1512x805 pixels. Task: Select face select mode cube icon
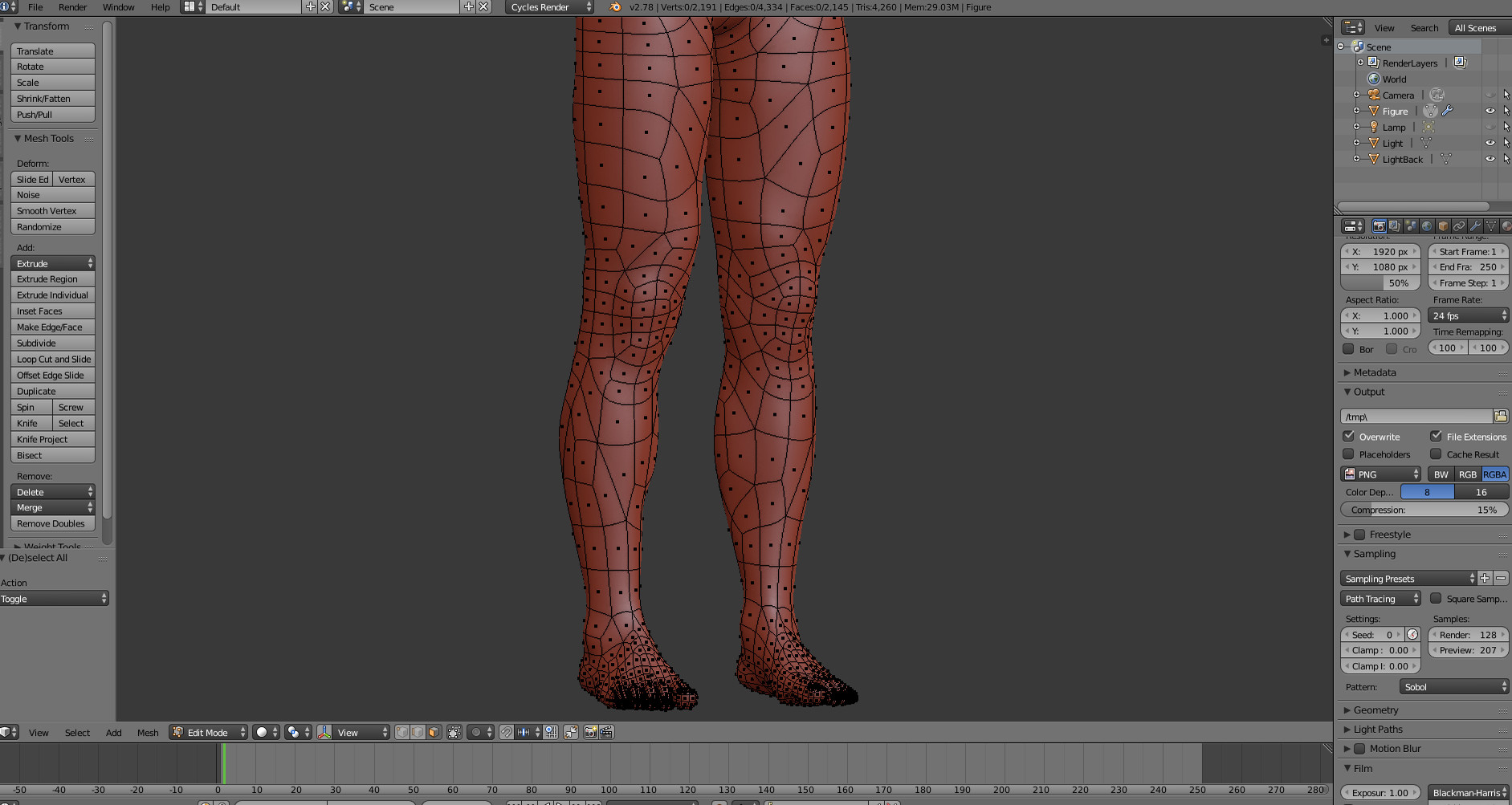(434, 732)
